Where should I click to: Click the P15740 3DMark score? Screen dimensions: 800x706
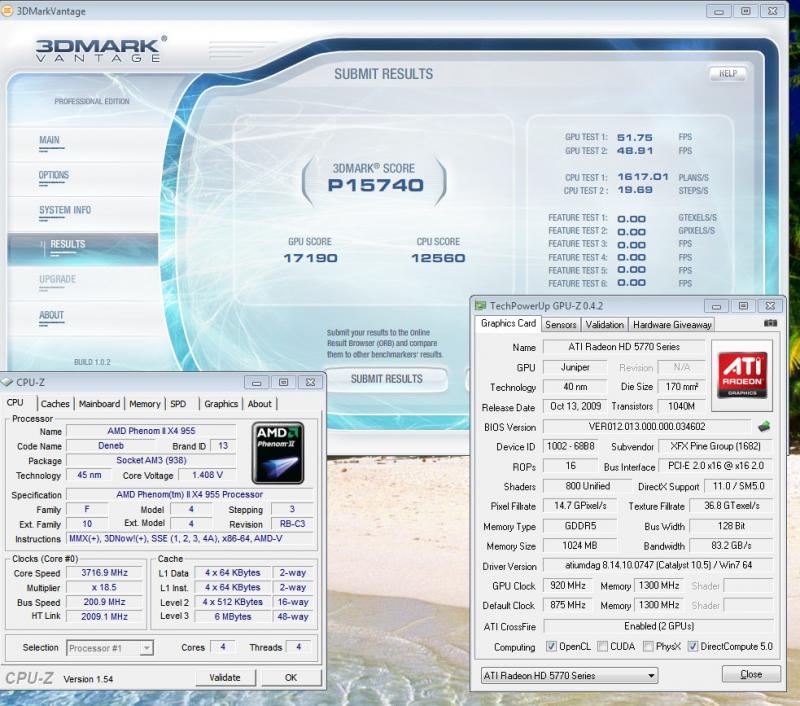(376, 185)
